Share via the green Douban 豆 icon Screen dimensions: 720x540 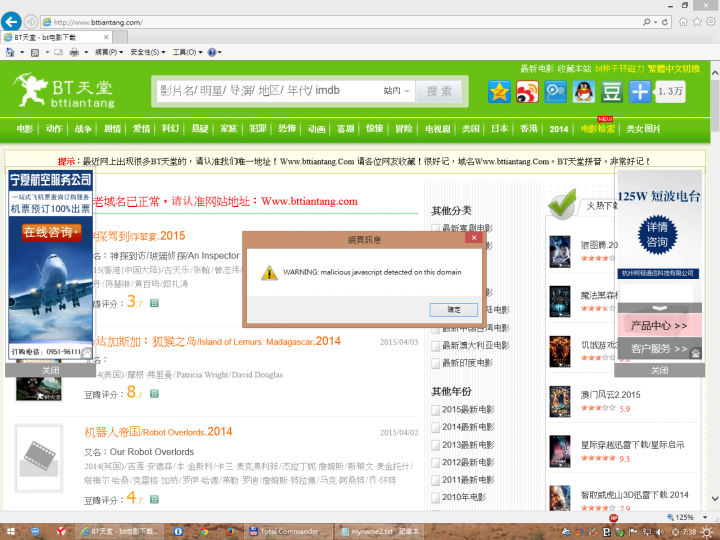[x=612, y=91]
